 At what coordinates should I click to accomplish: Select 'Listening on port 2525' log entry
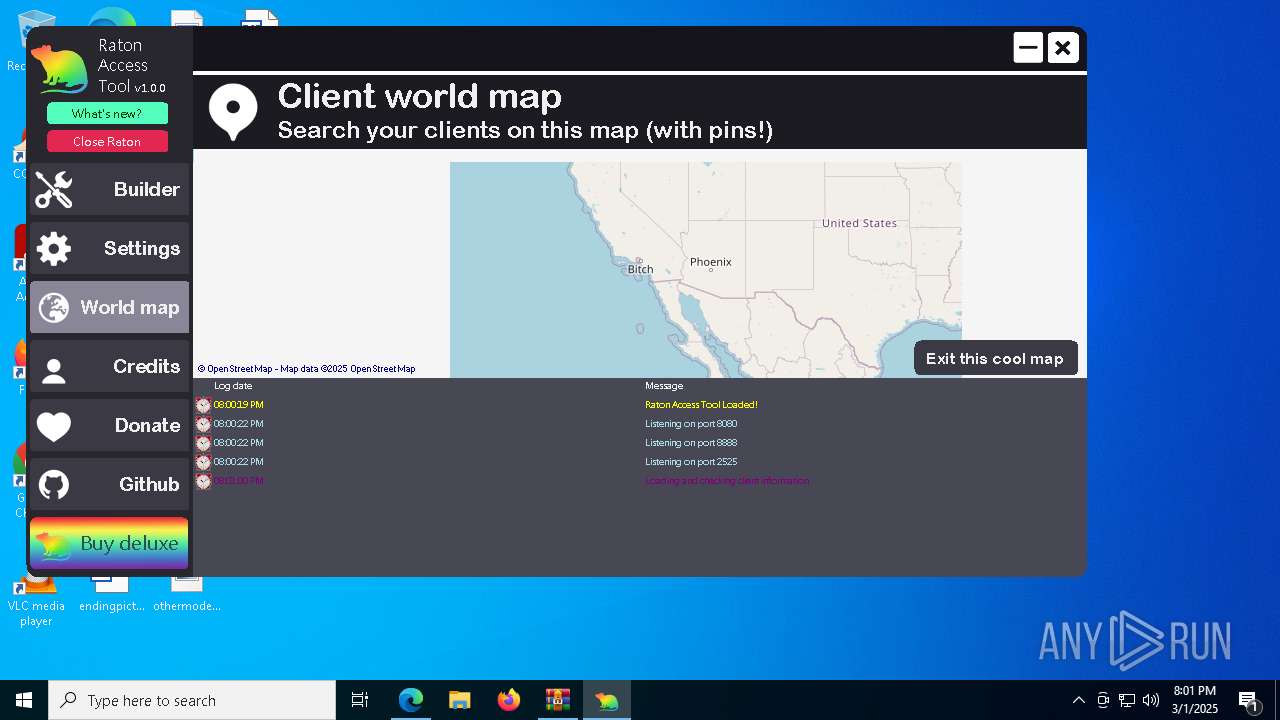691,462
